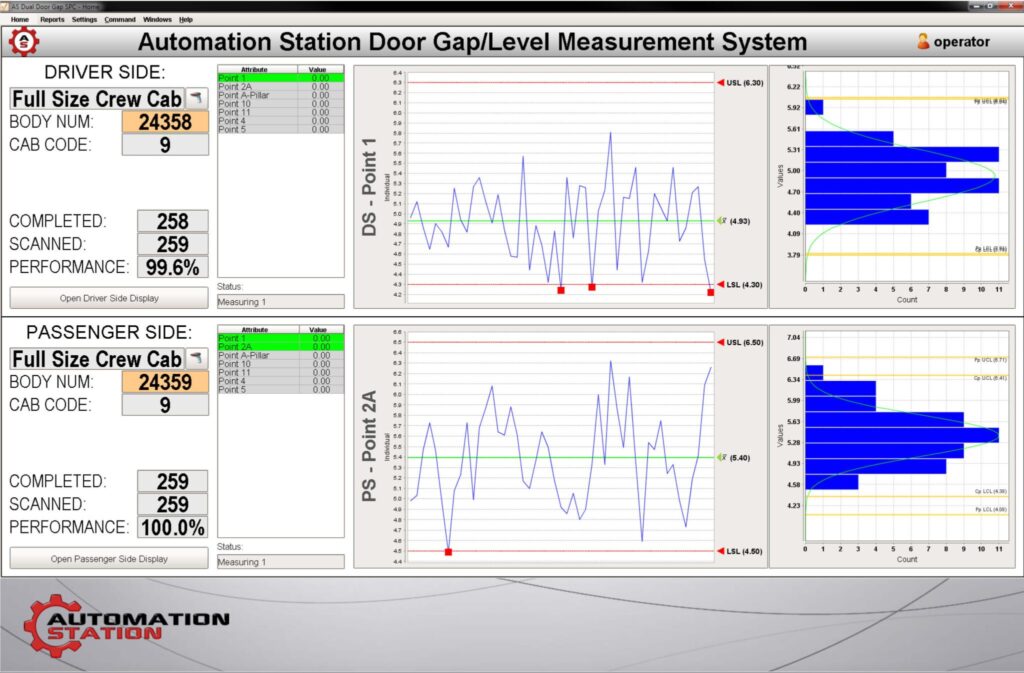Open the Windows menu

[157, 19]
